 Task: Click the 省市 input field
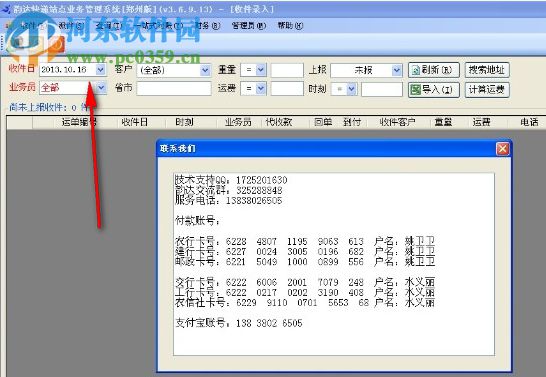pos(174,88)
